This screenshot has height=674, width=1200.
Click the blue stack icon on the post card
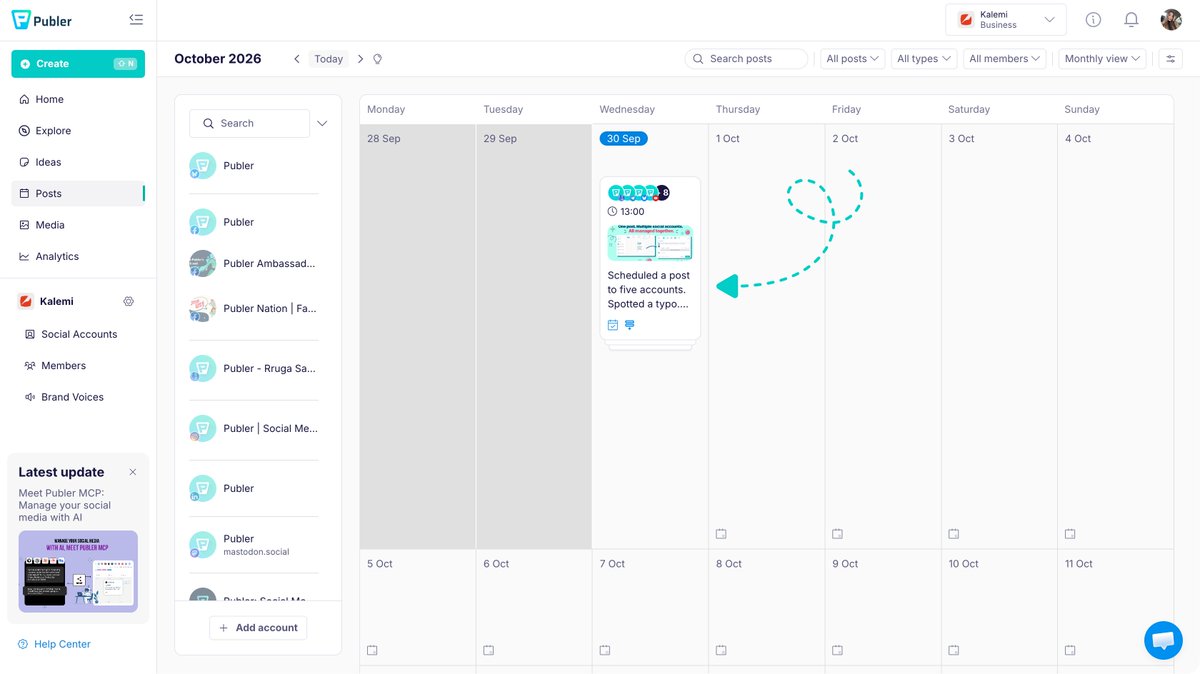[x=630, y=325]
